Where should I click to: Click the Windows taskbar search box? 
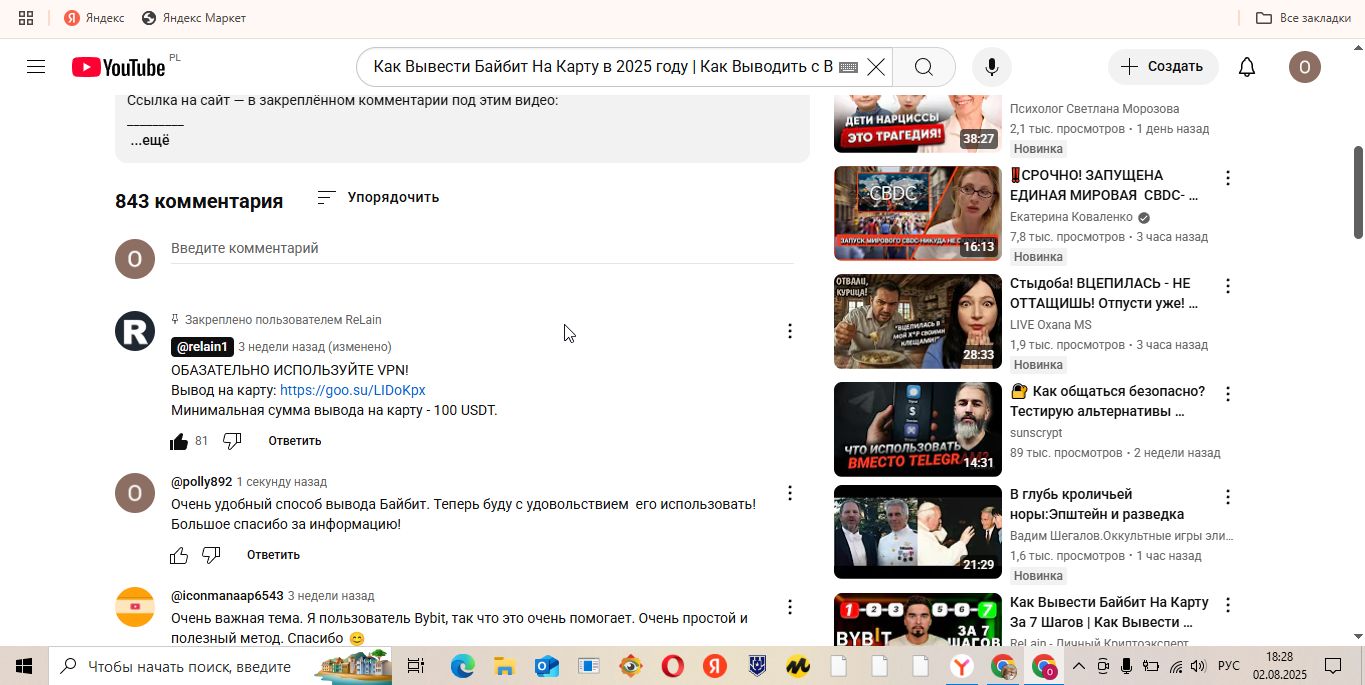pos(220,666)
